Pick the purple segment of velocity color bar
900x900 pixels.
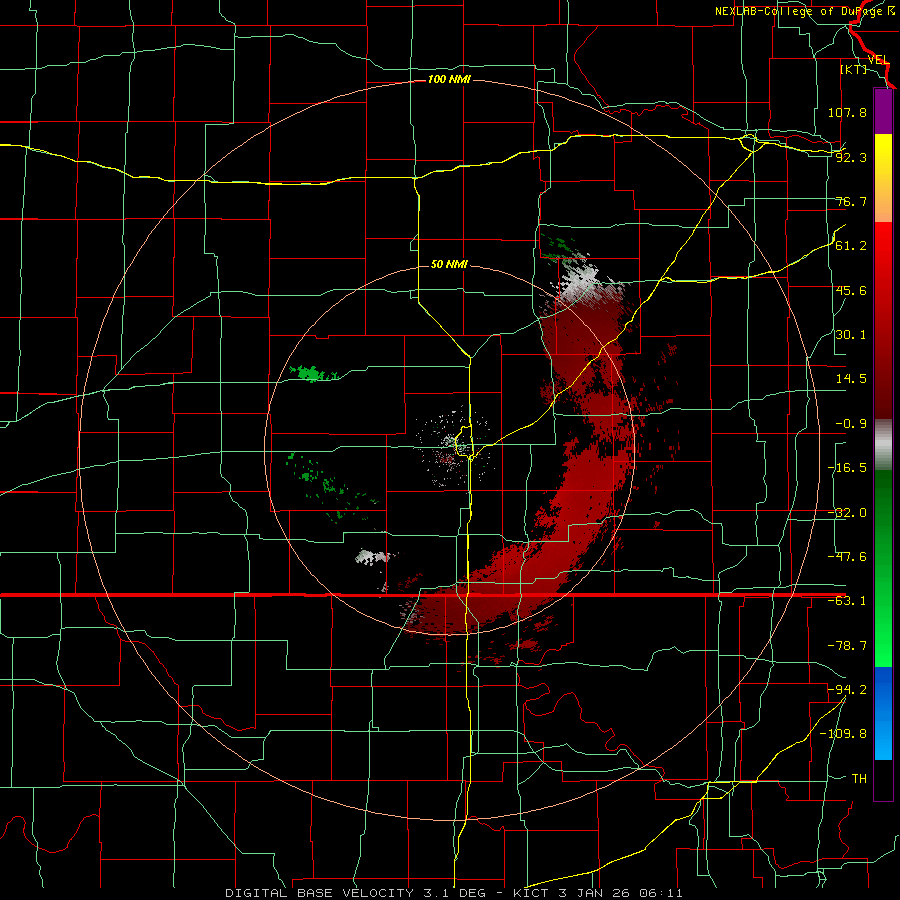coord(883,111)
